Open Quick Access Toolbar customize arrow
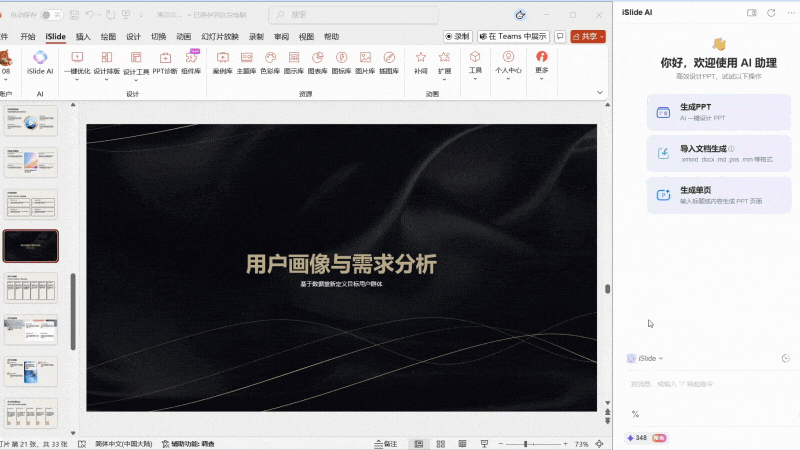The image size is (800, 450). (141, 15)
